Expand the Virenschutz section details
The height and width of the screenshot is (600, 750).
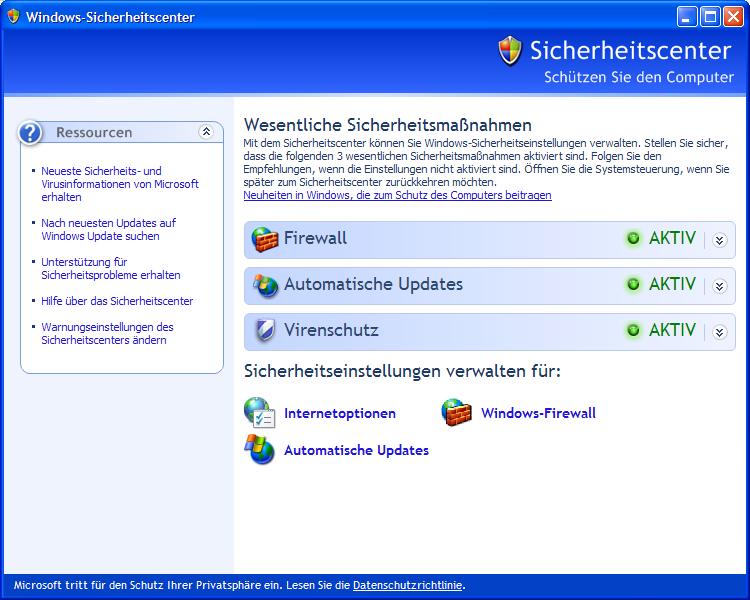pyautogui.click(x=719, y=332)
